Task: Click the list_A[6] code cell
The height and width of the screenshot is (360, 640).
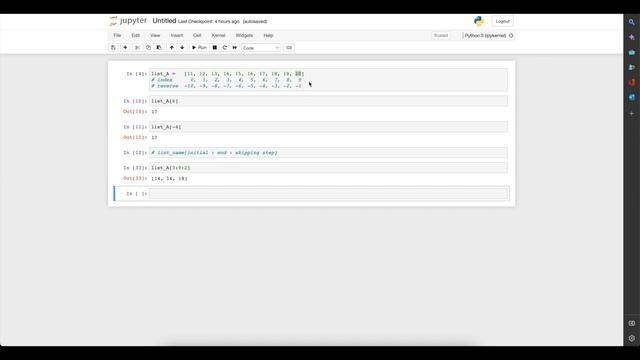Action: [x=329, y=101]
